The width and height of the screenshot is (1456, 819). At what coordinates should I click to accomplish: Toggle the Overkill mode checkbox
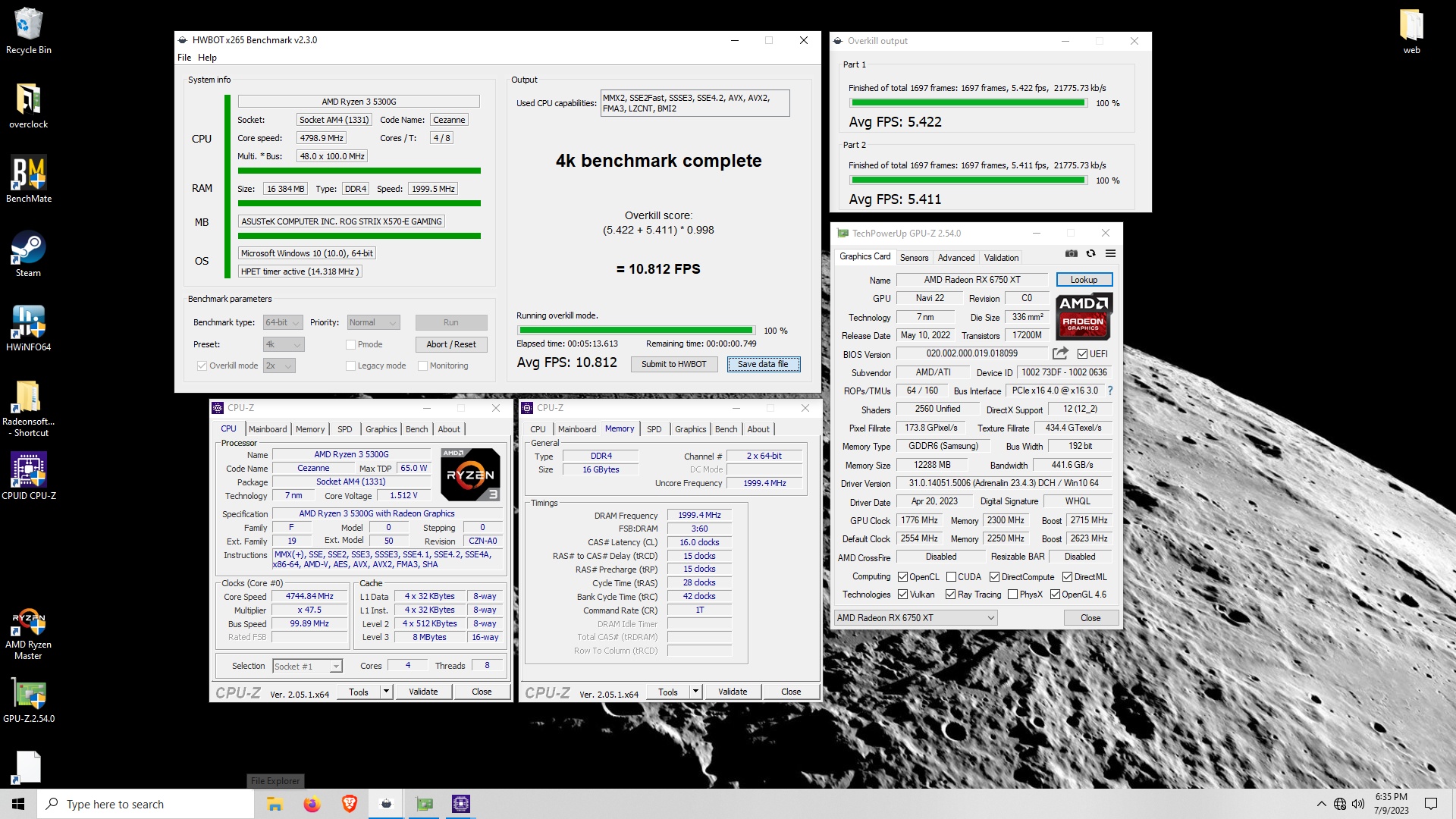pos(202,366)
